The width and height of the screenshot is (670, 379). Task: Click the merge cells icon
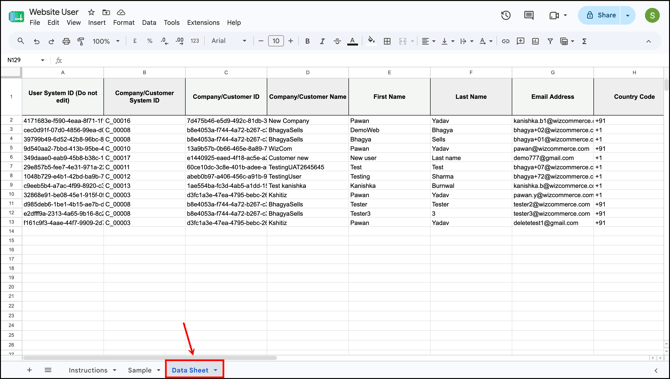coord(402,41)
